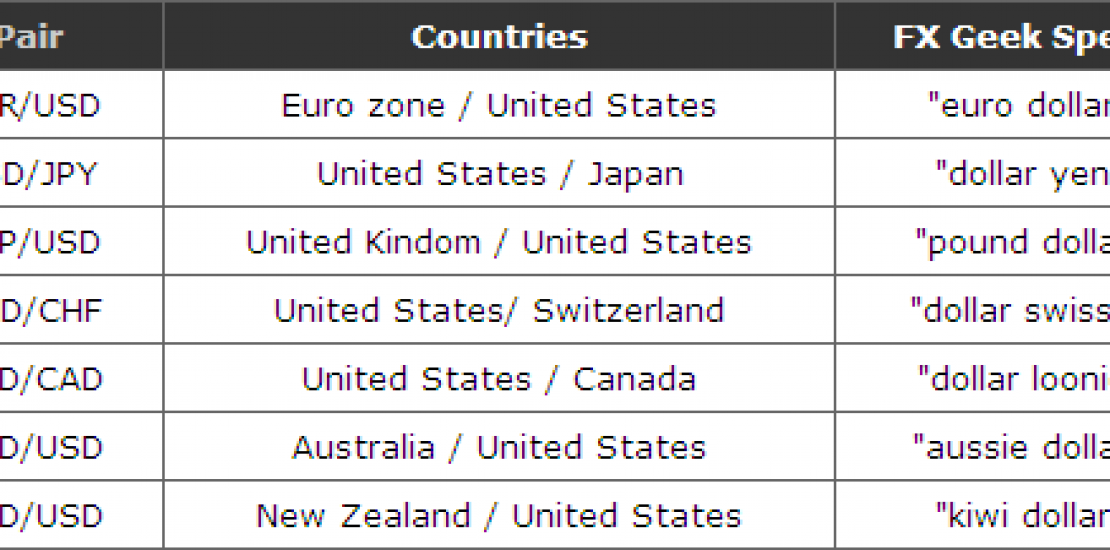Click the pair cell ending in CHF

pos(50,310)
